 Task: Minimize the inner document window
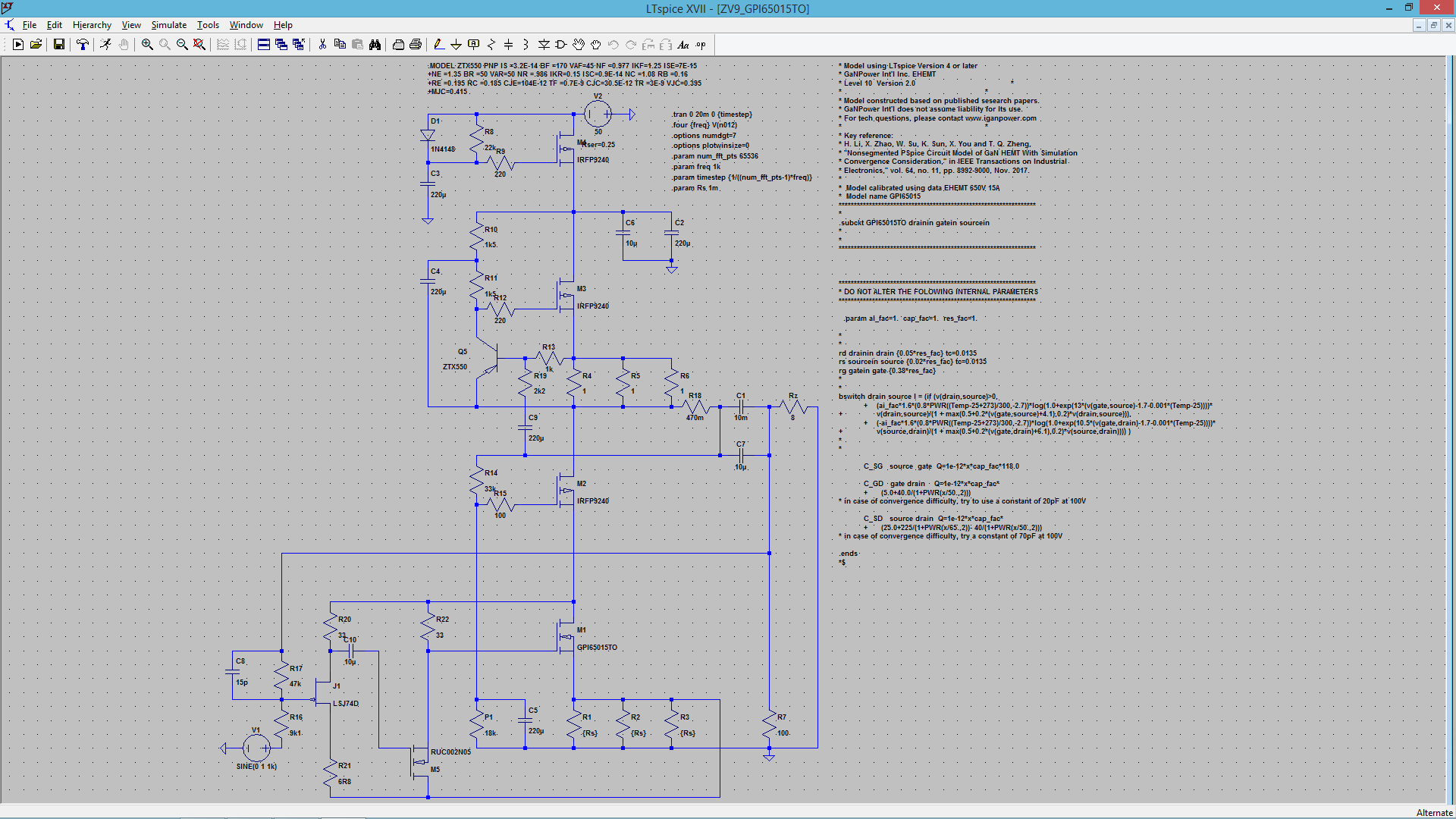[1419, 25]
